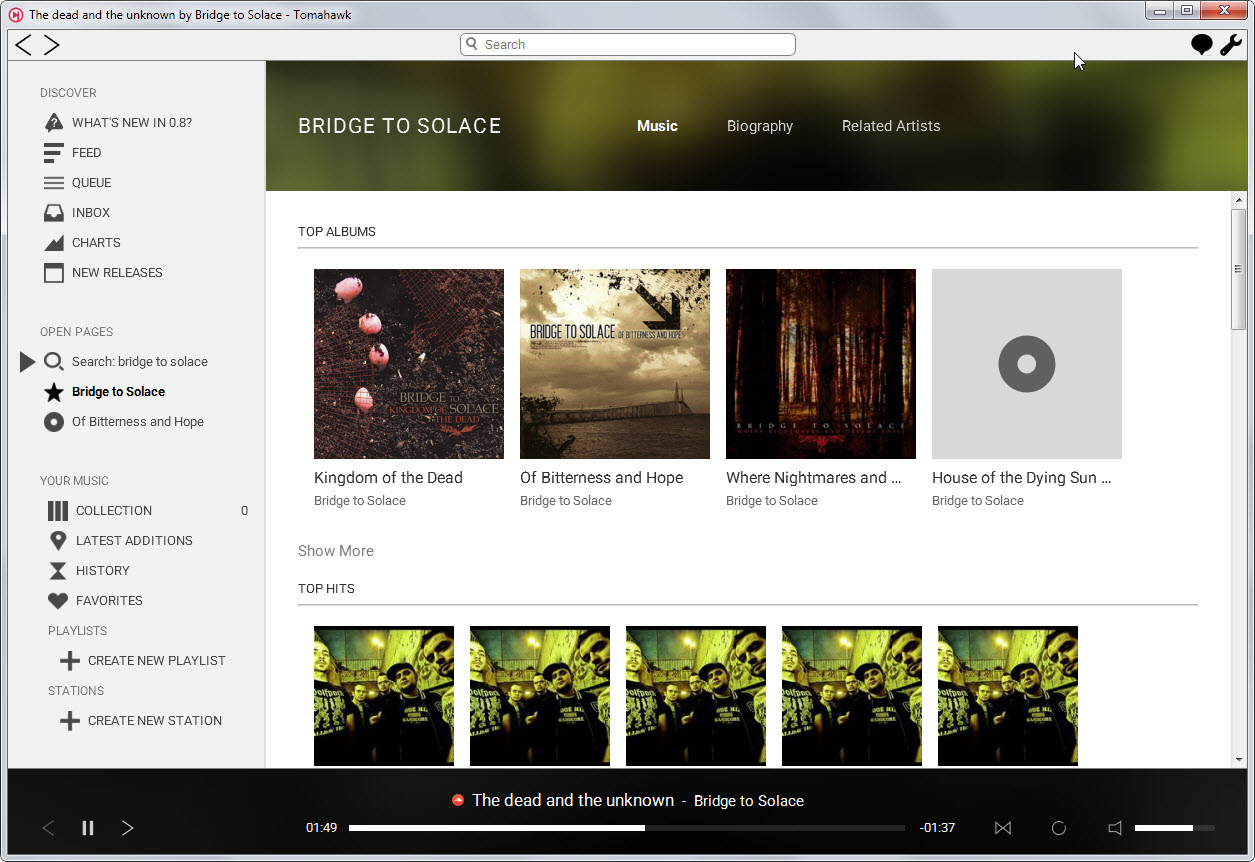Click the now-playing source icon

(458, 800)
